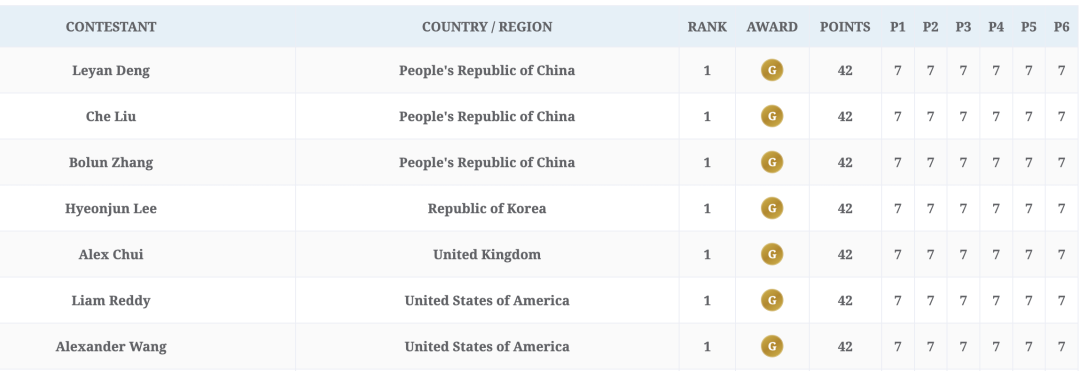Click the RANK column header
The width and height of the screenshot is (1080, 371).
[707, 27]
